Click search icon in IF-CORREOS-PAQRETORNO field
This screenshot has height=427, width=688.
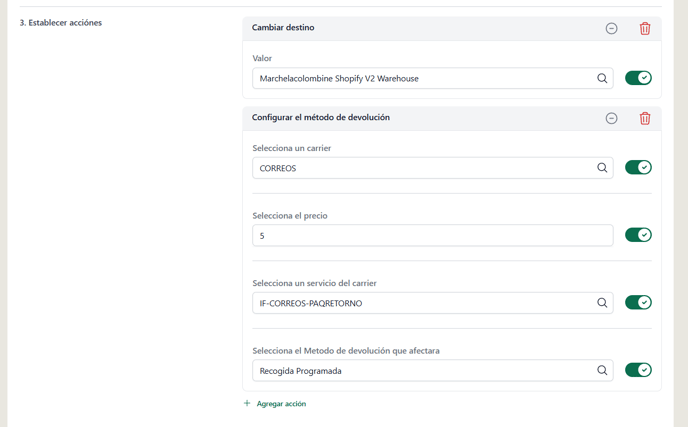click(602, 303)
